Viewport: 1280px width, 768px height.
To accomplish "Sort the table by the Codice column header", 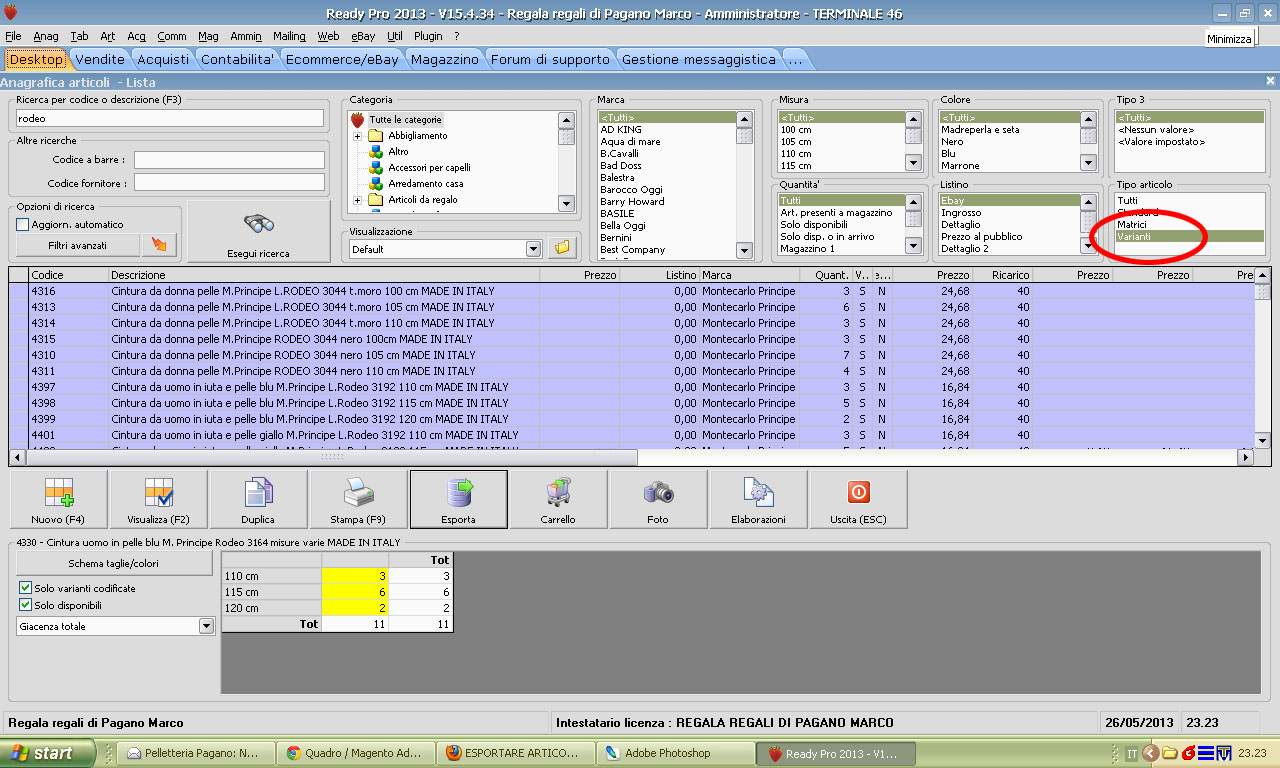I will click(68, 275).
